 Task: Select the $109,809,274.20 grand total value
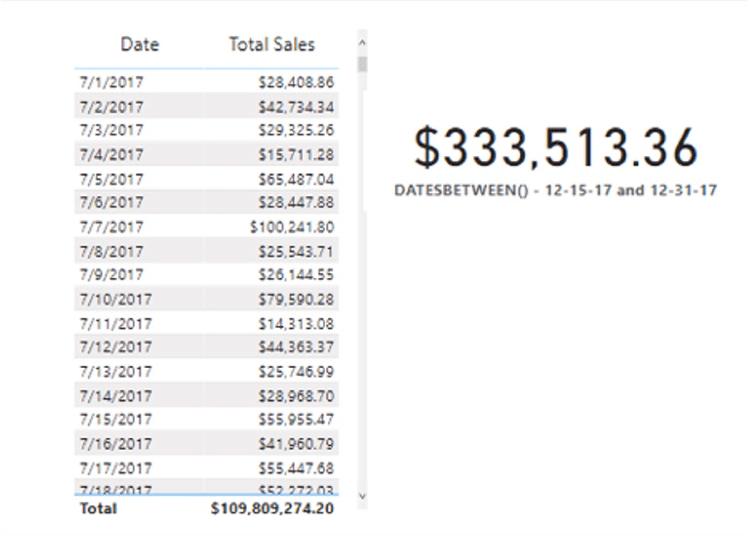click(x=272, y=508)
